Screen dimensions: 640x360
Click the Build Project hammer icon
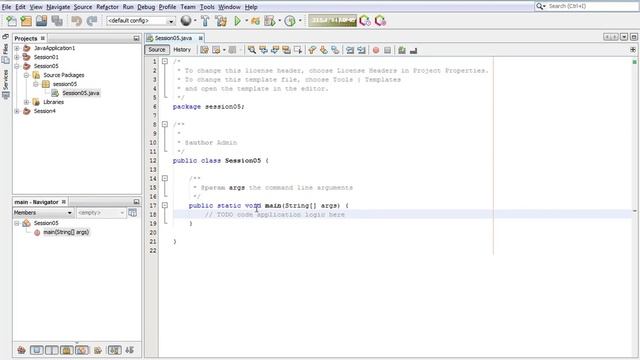coord(205,21)
